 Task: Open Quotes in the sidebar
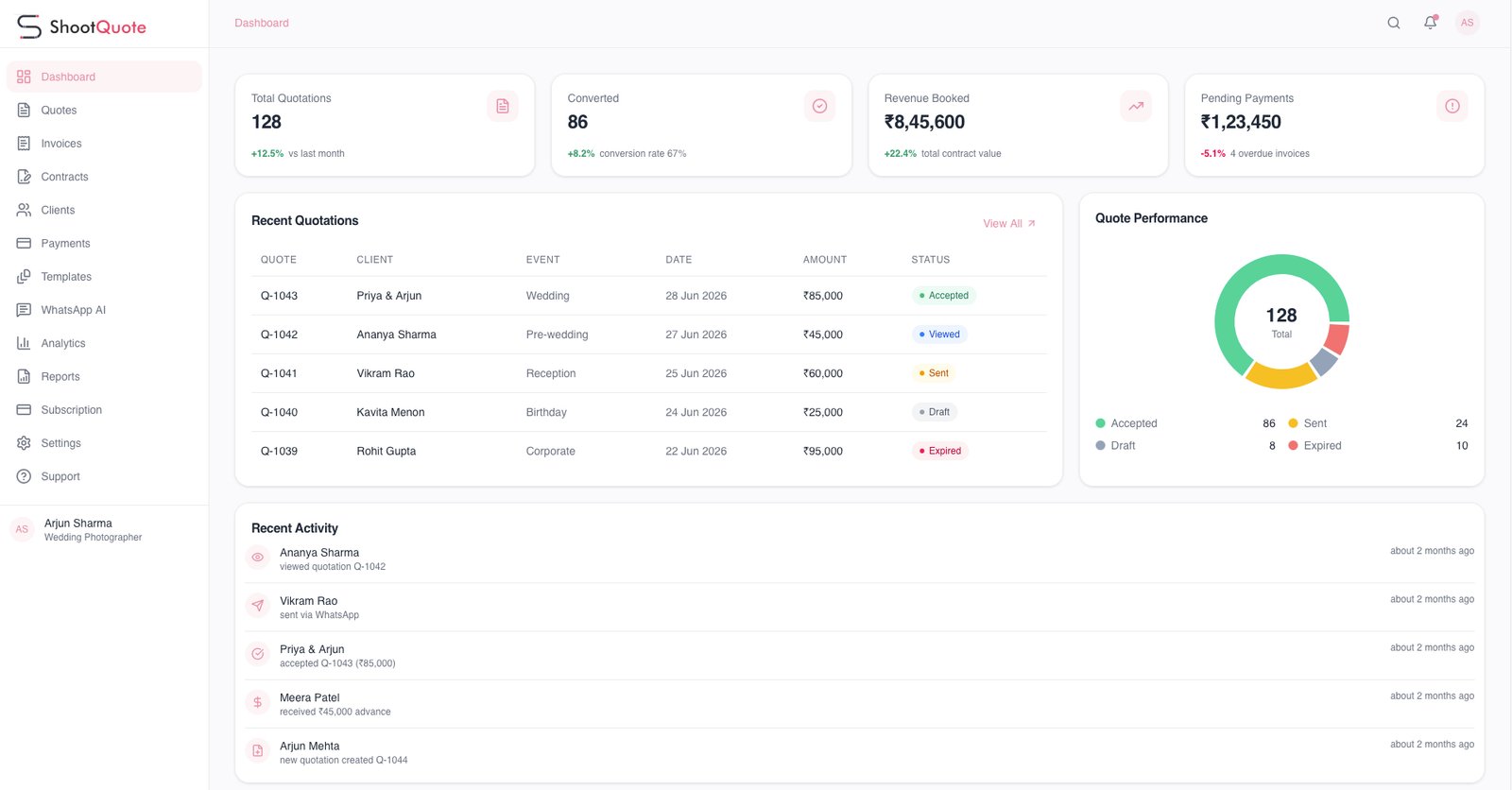(104, 111)
